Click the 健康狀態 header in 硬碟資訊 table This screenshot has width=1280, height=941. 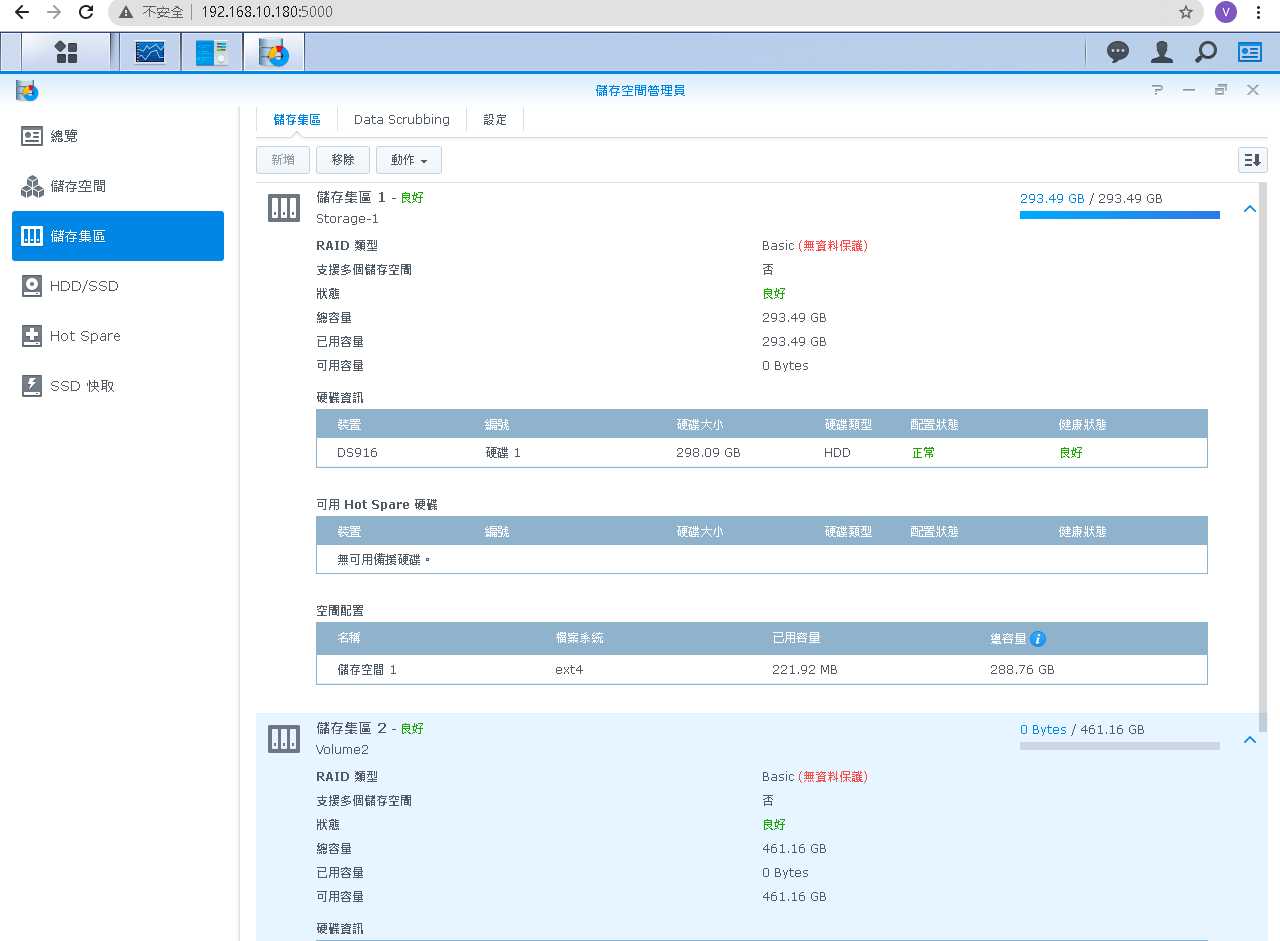click(x=1083, y=425)
